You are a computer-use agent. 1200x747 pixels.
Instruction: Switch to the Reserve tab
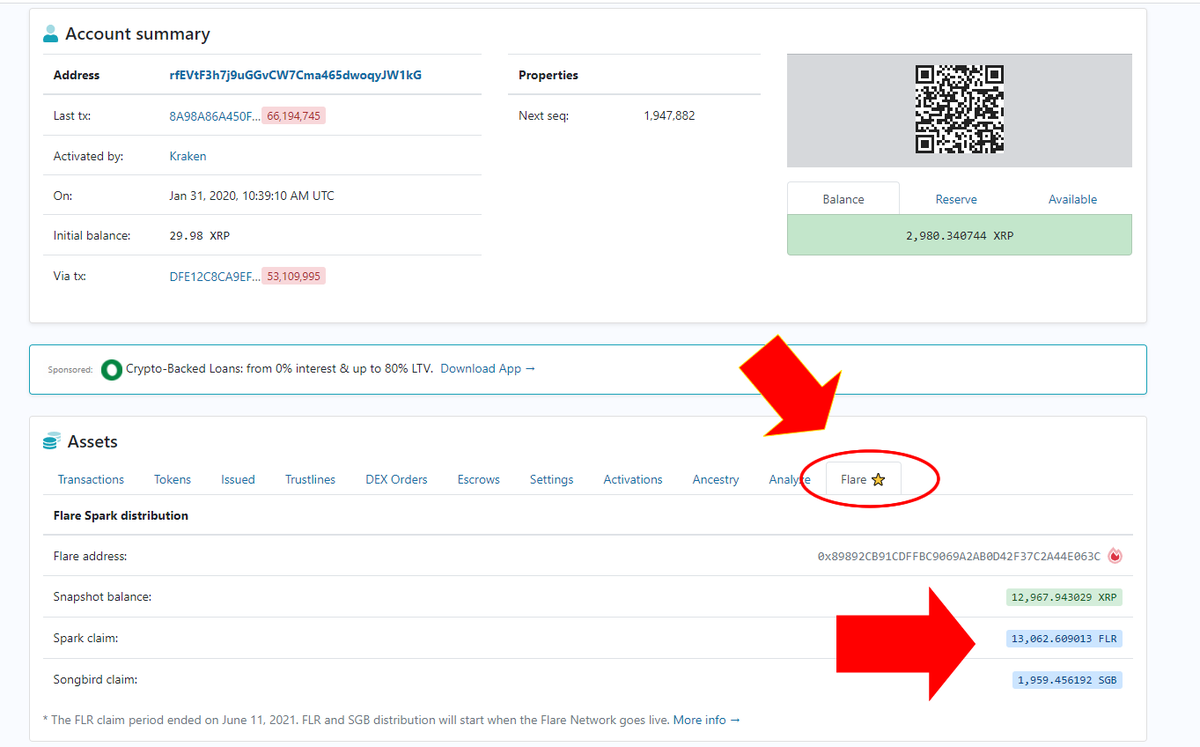956,199
